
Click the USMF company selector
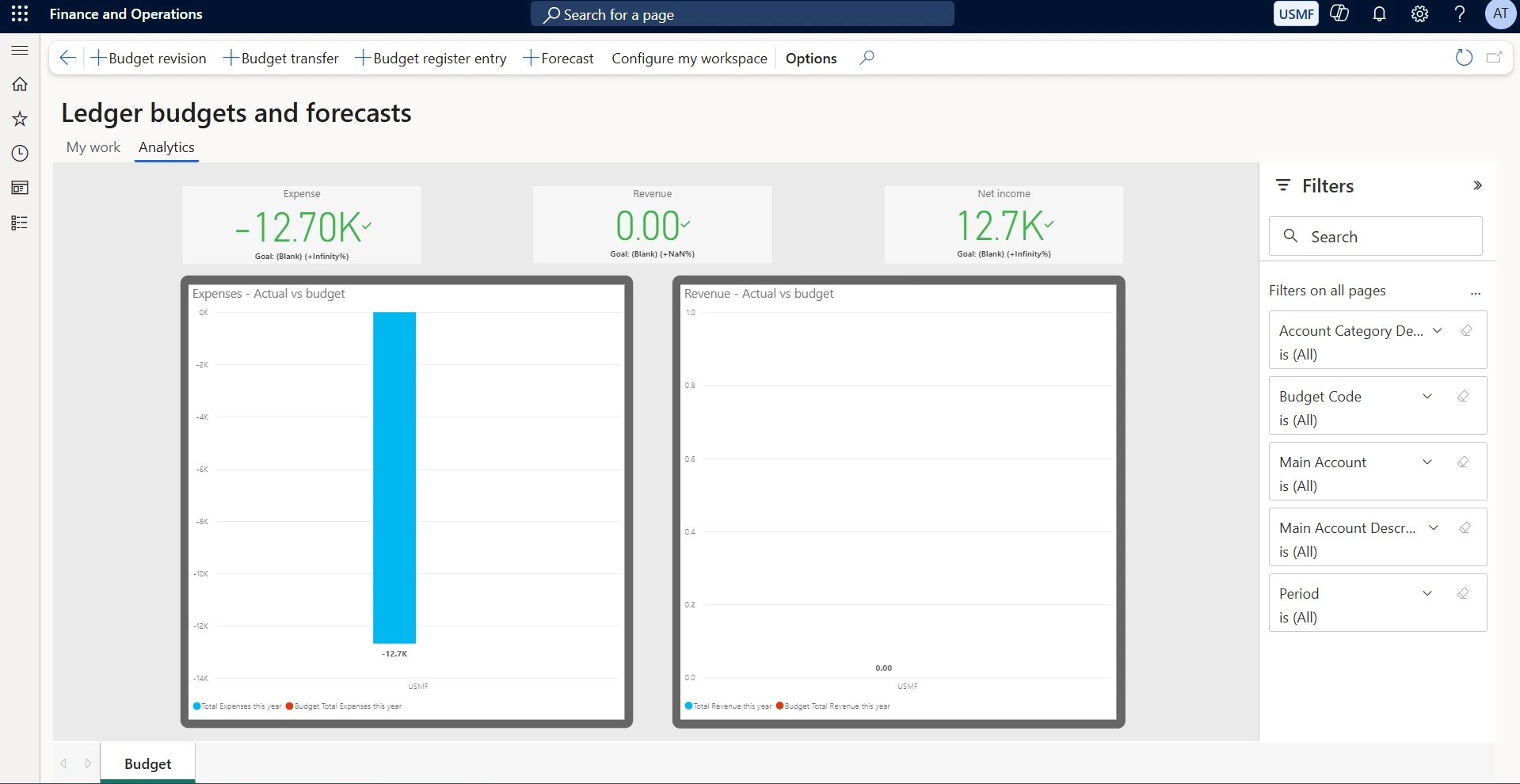click(1296, 14)
